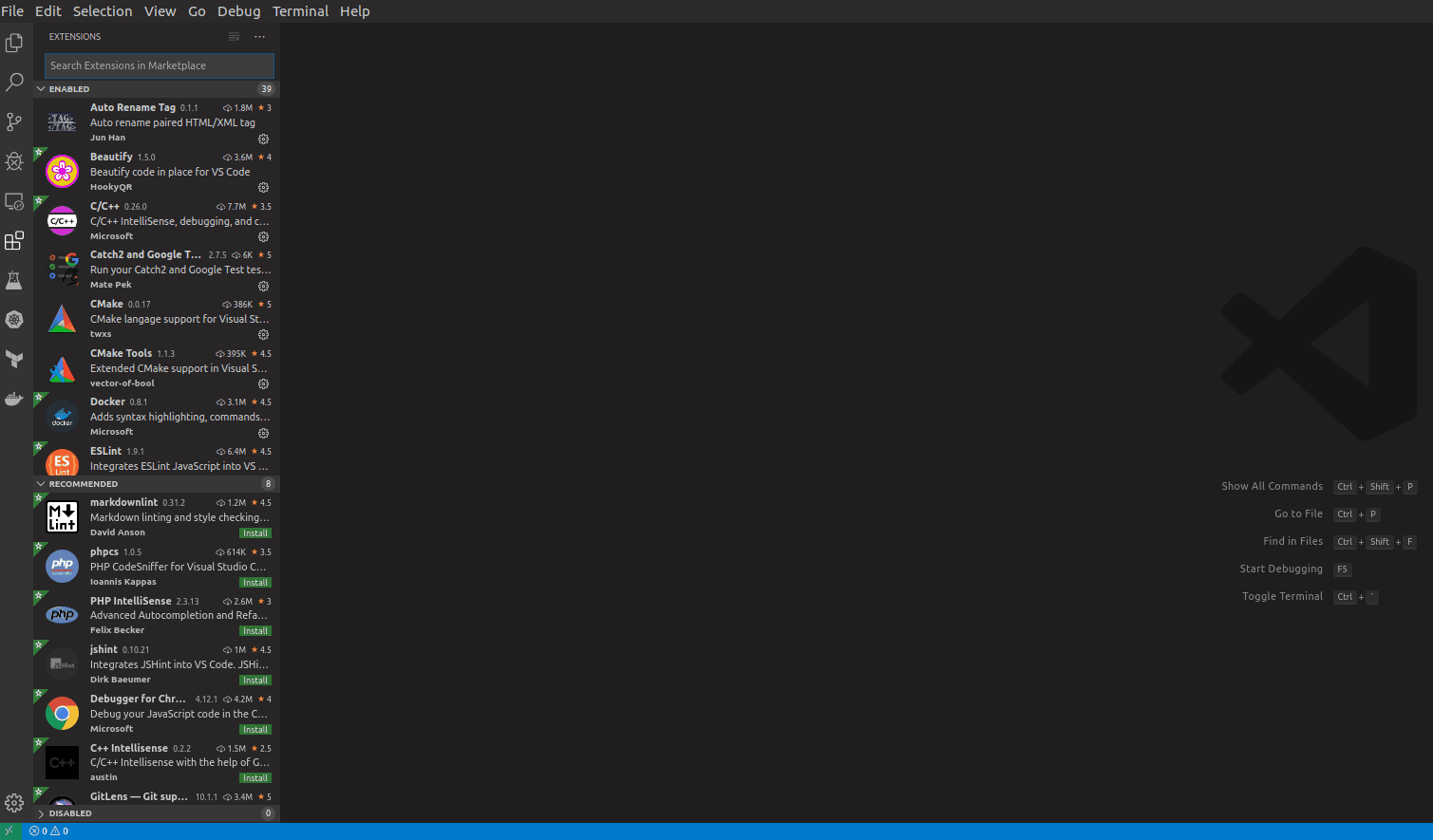1433x840 pixels.
Task: Open the View menu
Action: 160,11
